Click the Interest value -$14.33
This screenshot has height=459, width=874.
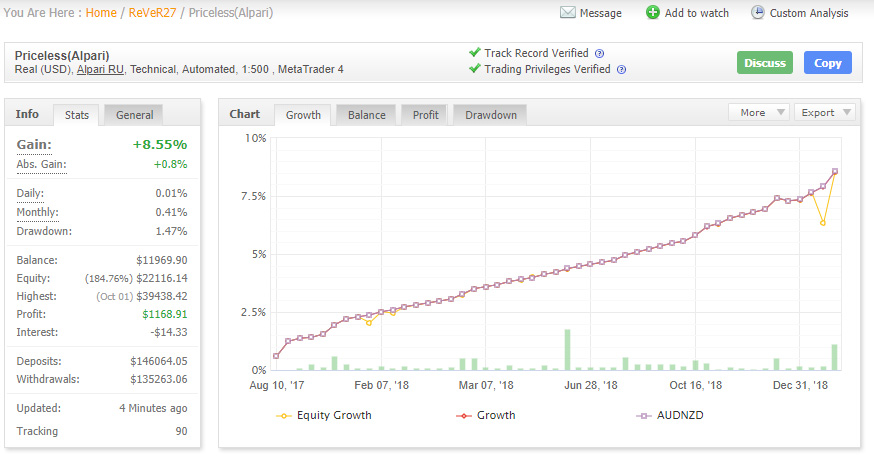click(168, 332)
